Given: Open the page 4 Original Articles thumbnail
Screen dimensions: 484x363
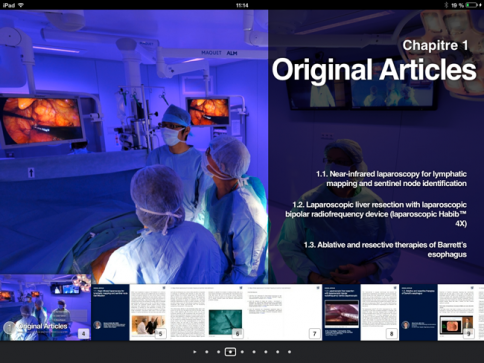Looking at the screenshot, I should 45,307.
